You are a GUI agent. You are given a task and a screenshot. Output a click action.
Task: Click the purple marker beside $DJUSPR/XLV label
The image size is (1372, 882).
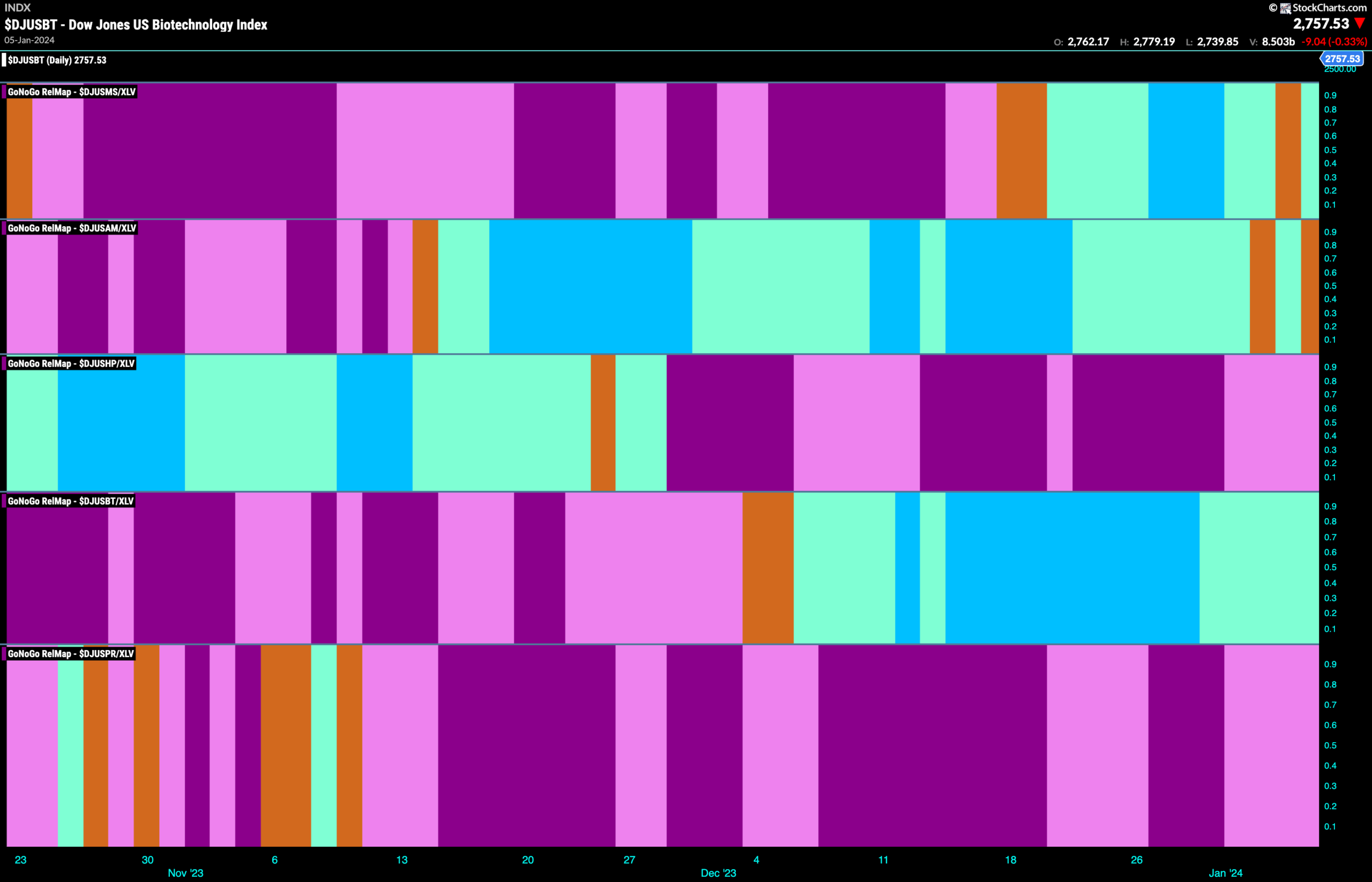pyautogui.click(x=4, y=654)
